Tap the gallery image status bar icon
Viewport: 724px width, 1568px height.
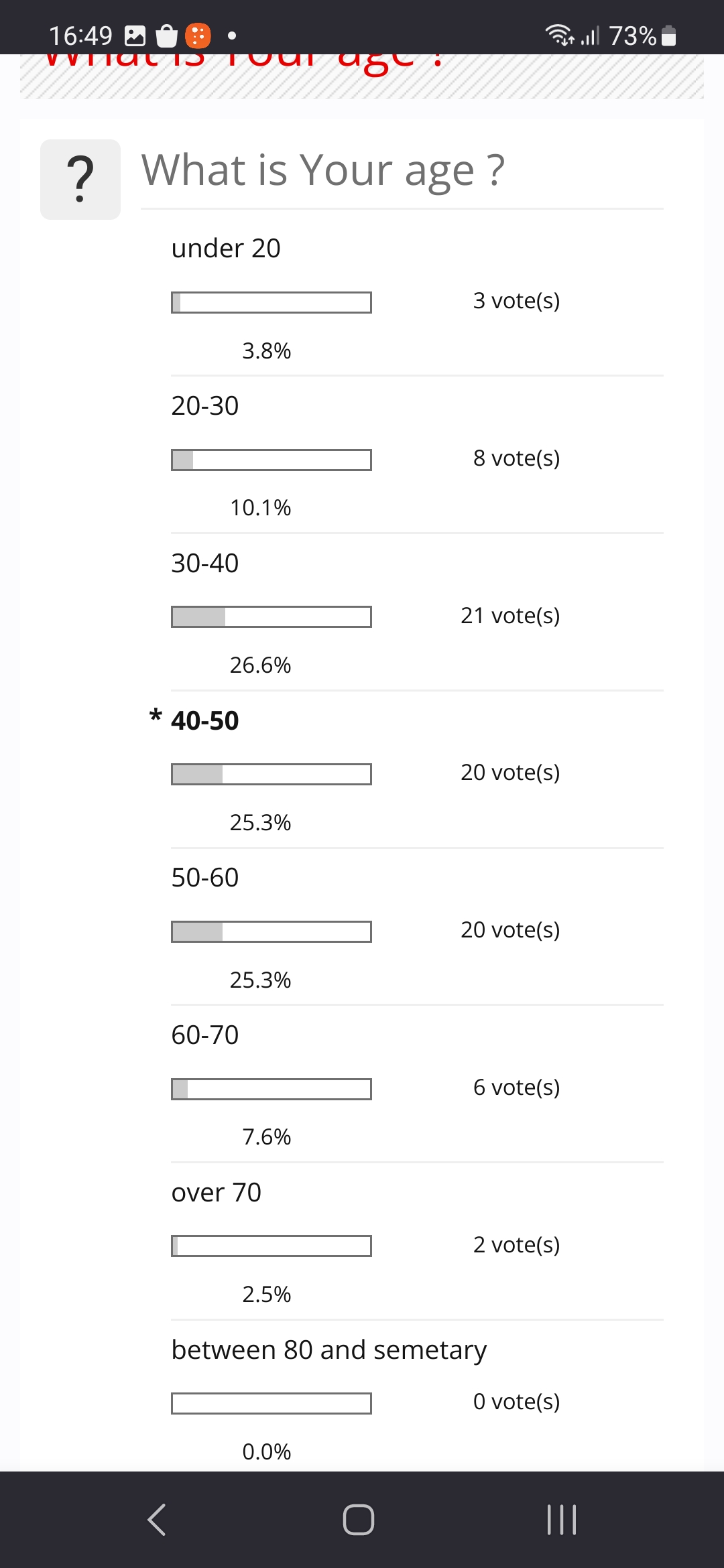(135, 36)
